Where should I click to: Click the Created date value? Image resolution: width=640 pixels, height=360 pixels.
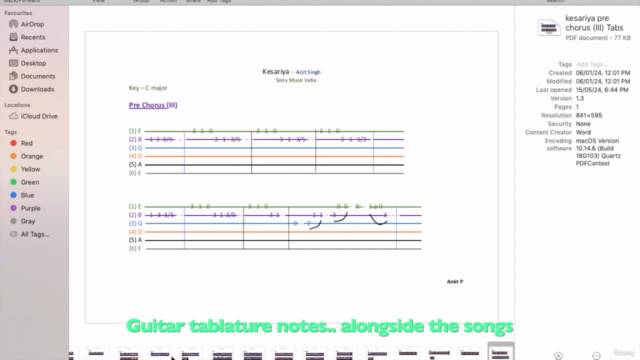point(603,73)
